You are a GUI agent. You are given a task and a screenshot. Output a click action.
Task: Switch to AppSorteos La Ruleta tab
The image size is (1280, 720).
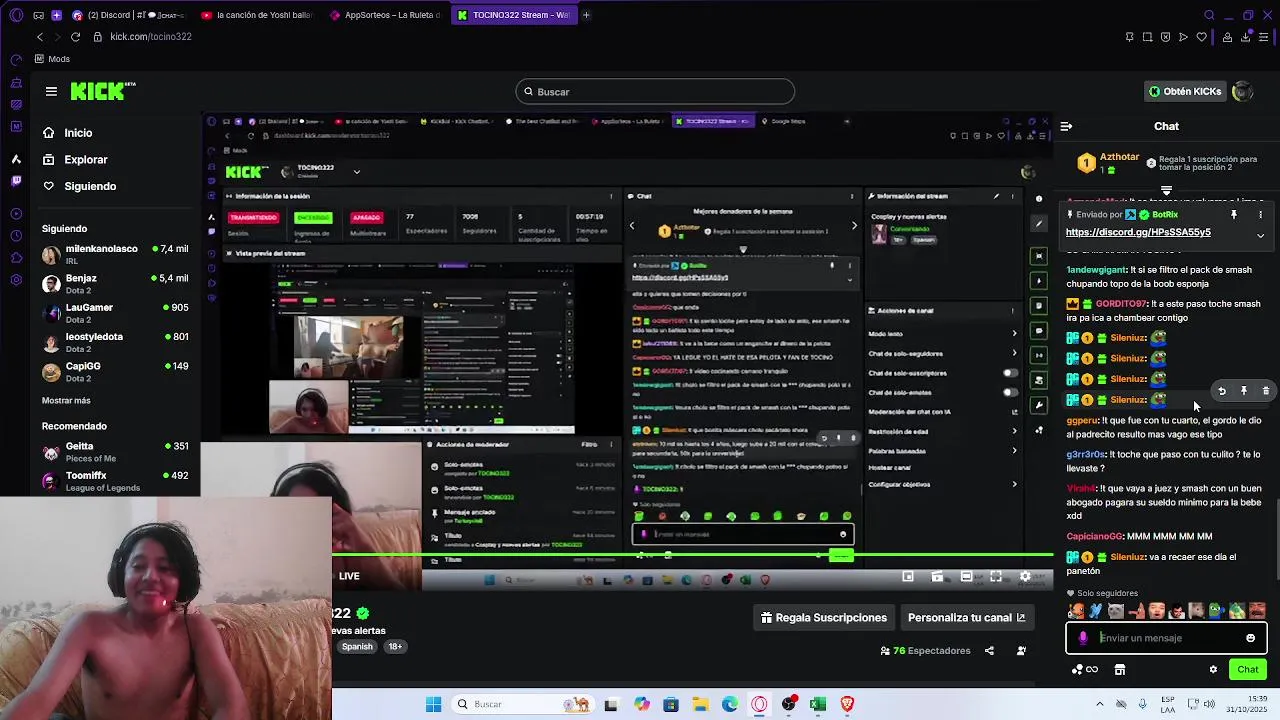tap(387, 15)
